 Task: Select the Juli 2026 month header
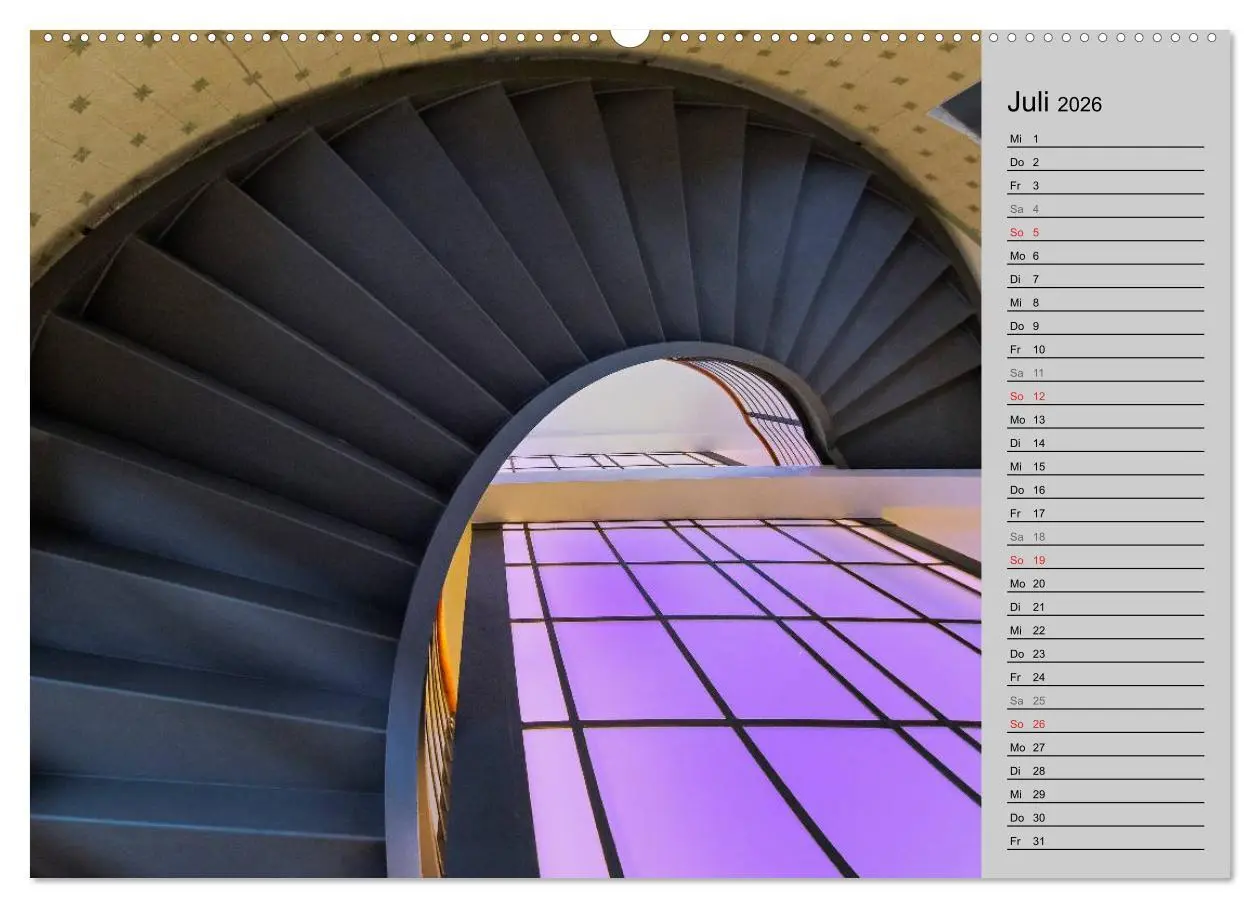click(x=1055, y=103)
